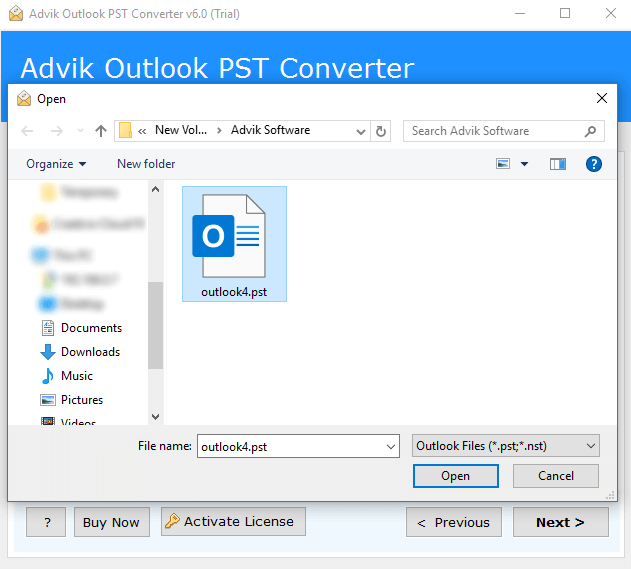This screenshot has width=631, height=569.
Task: Toggle the preview pane icon
Action: click(557, 164)
